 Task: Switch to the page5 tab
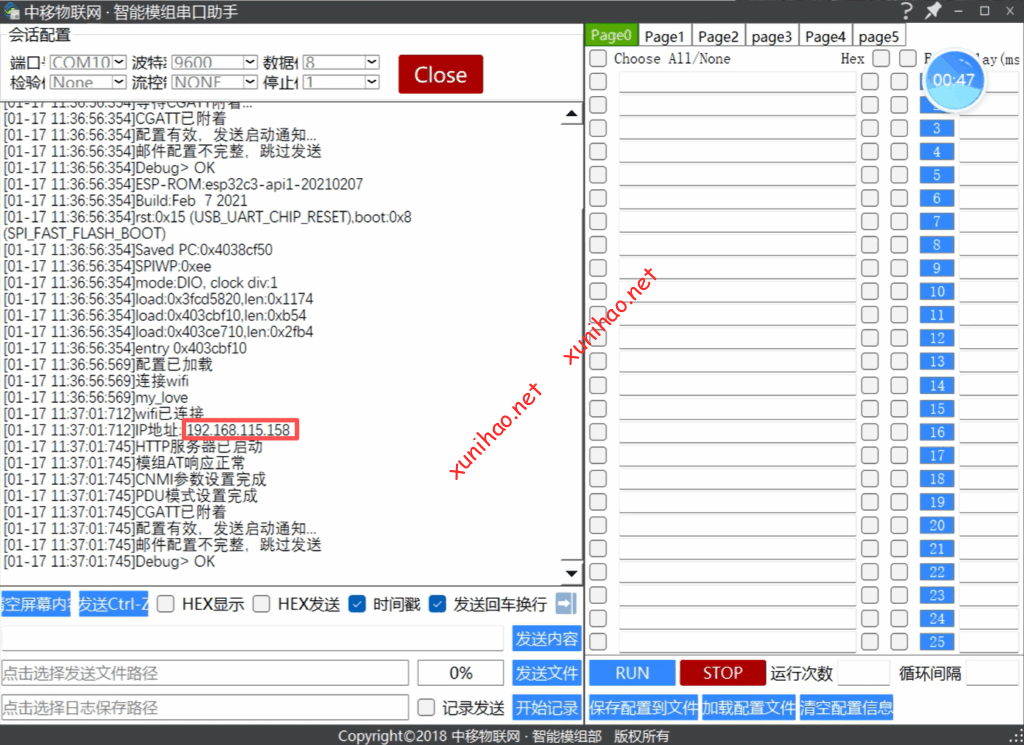point(878,36)
